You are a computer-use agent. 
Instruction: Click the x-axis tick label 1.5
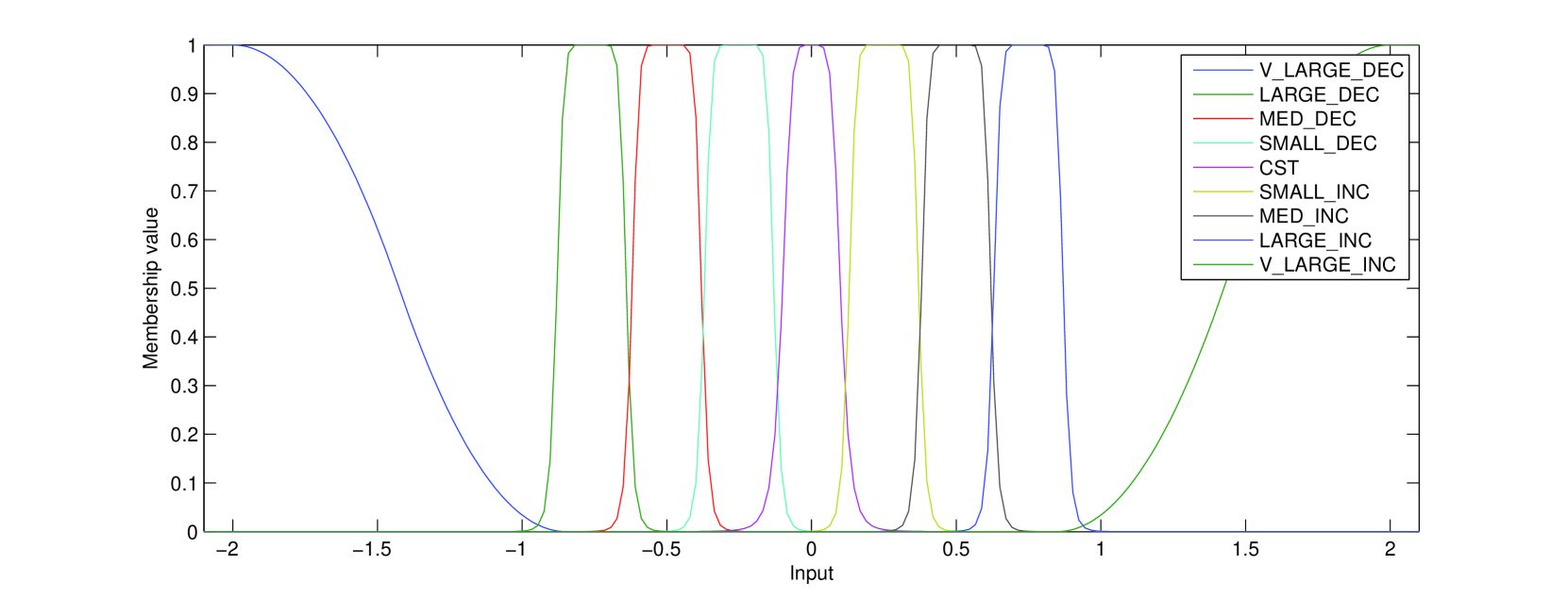pyautogui.click(x=1245, y=550)
